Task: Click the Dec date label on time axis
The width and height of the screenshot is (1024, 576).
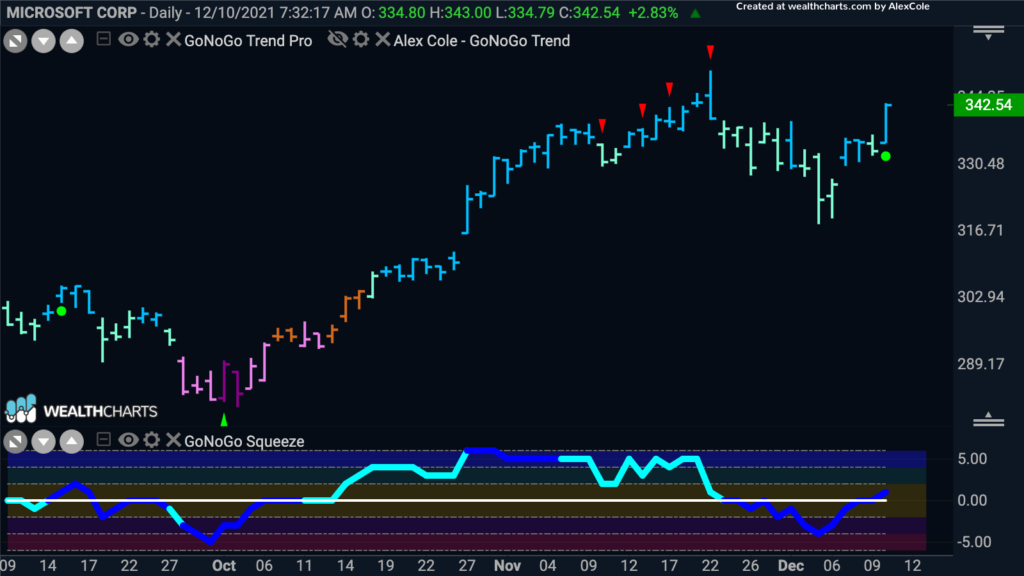Action: 791,566
